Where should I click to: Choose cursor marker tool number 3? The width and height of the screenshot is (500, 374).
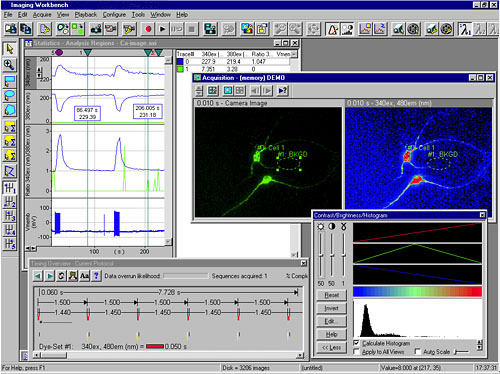point(10,216)
